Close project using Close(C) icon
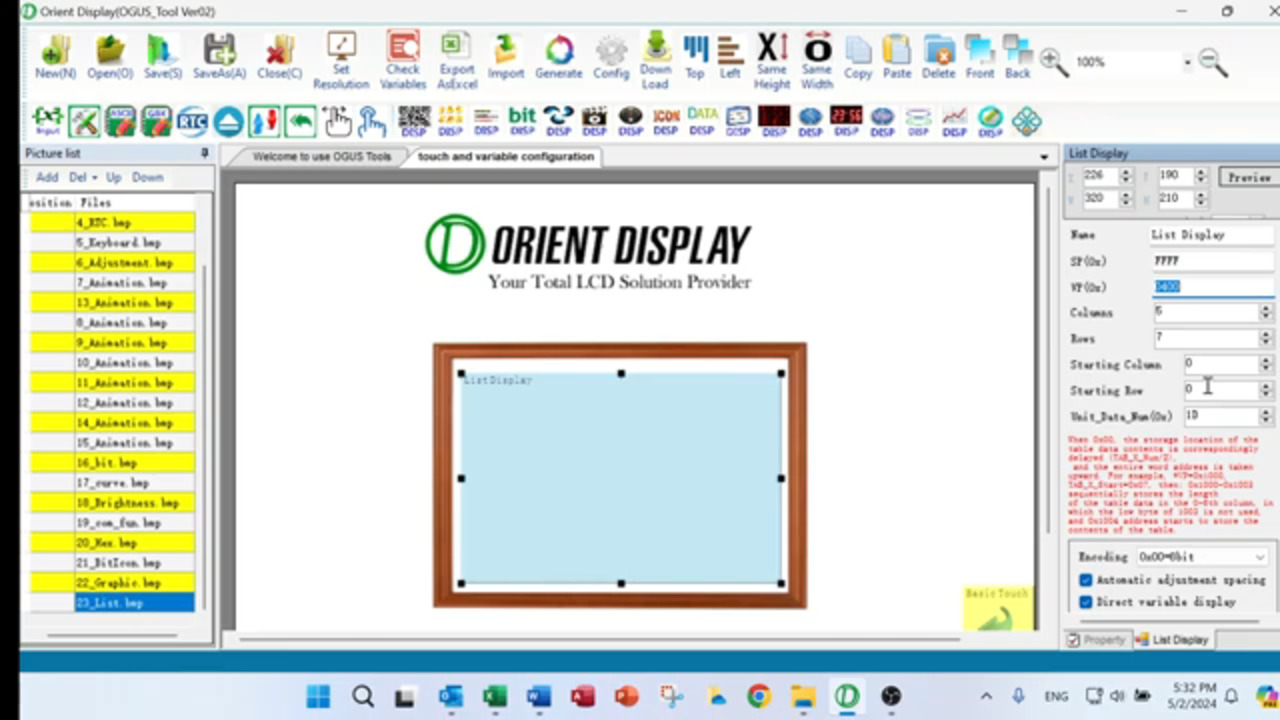1280x720 pixels. [x=279, y=57]
